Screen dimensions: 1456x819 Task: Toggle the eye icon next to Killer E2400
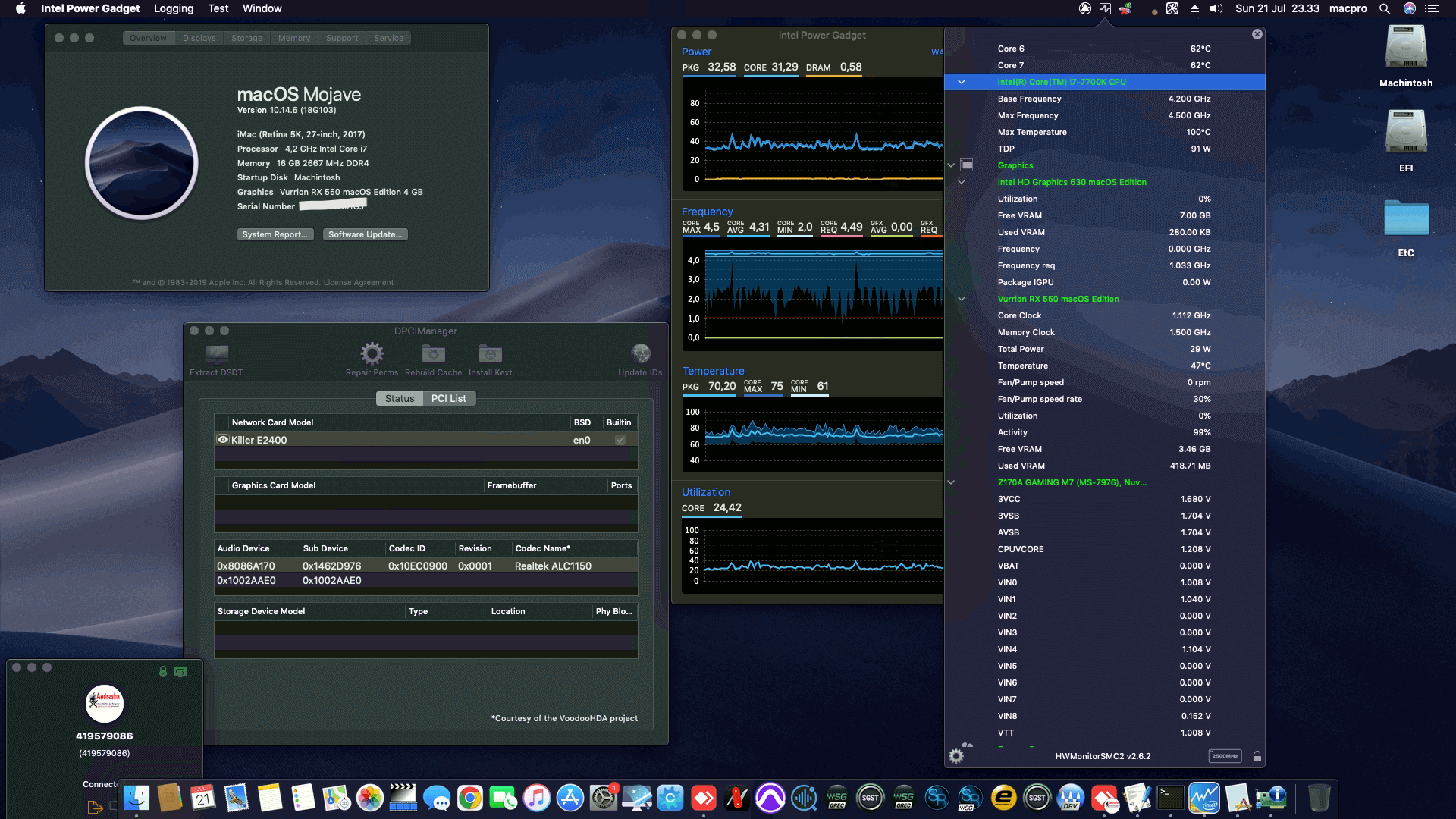(223, 440)
